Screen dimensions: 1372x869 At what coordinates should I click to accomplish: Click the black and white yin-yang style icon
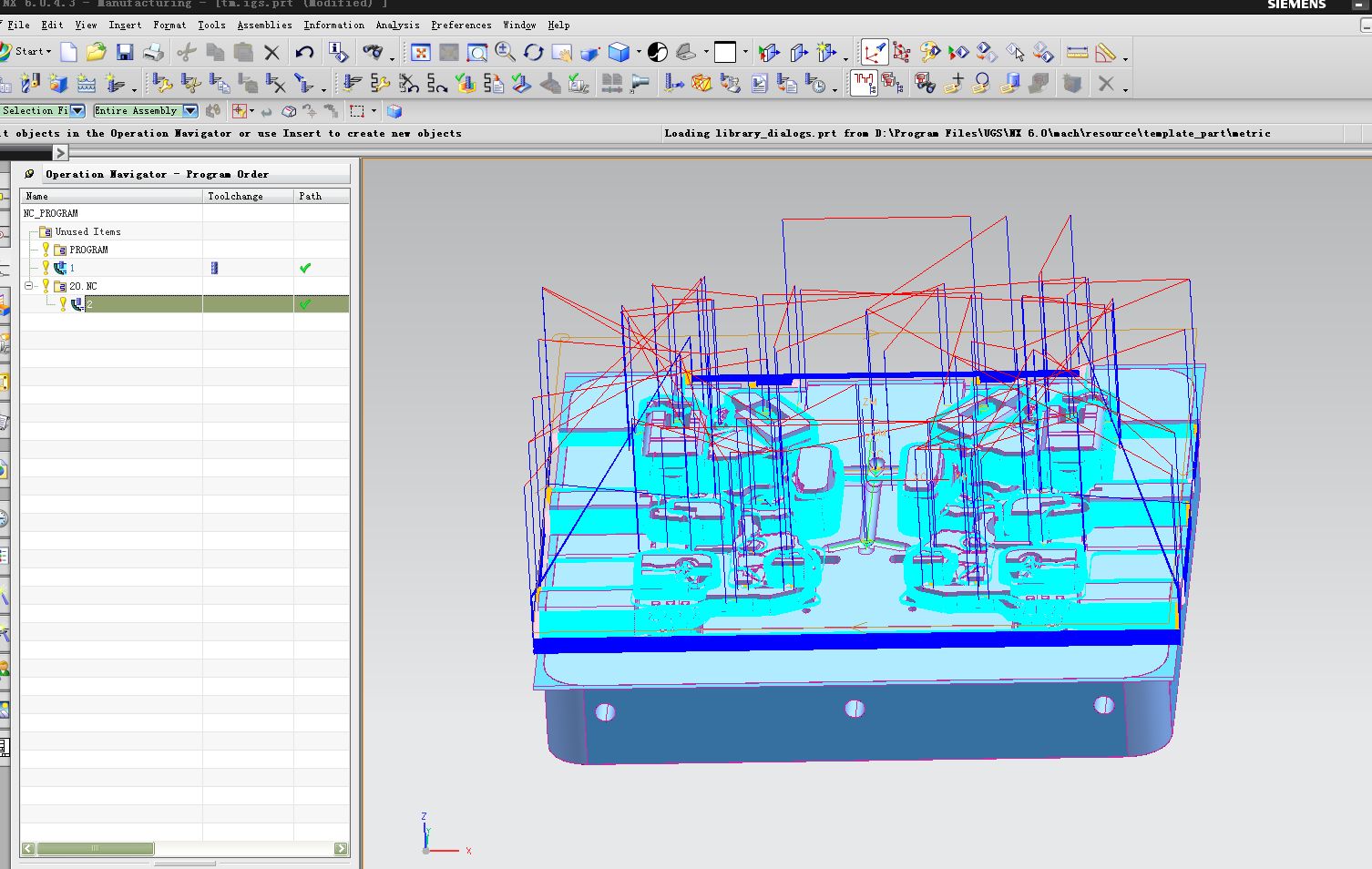[657, 52]
